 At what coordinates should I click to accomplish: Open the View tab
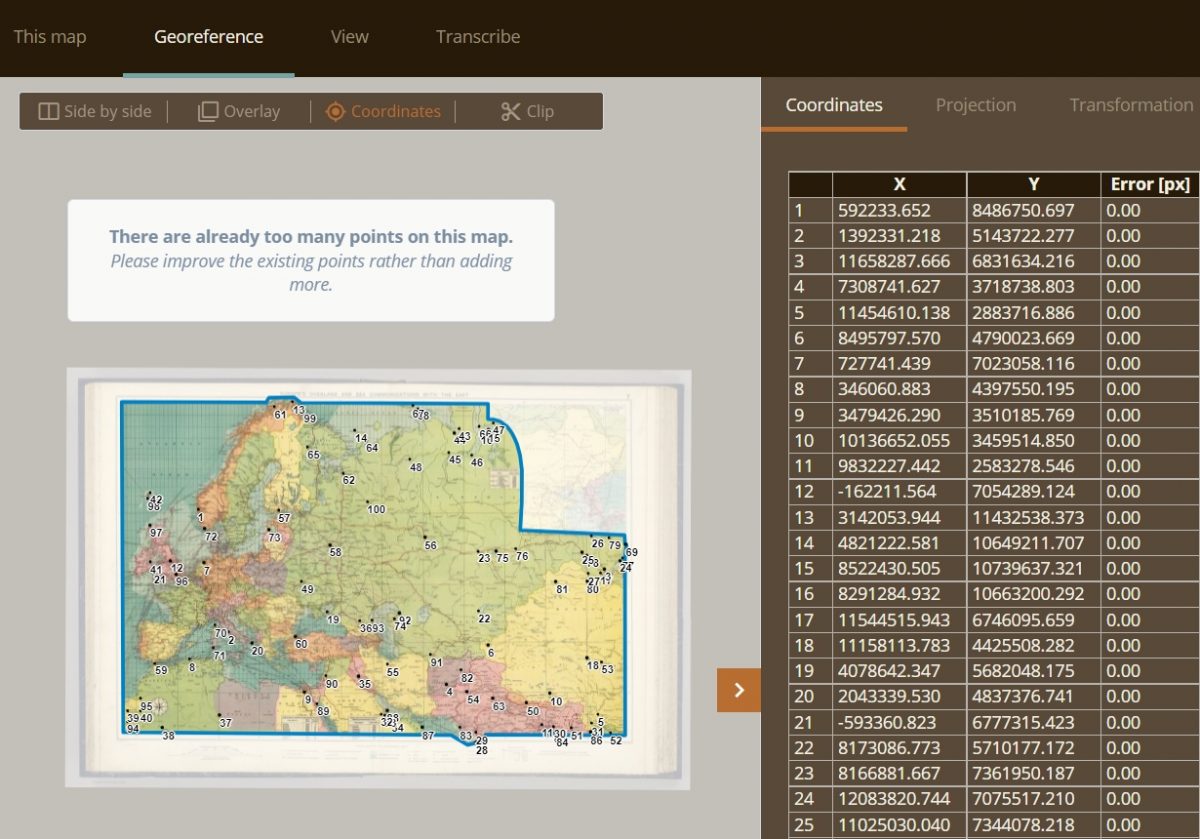click(348, 36)
